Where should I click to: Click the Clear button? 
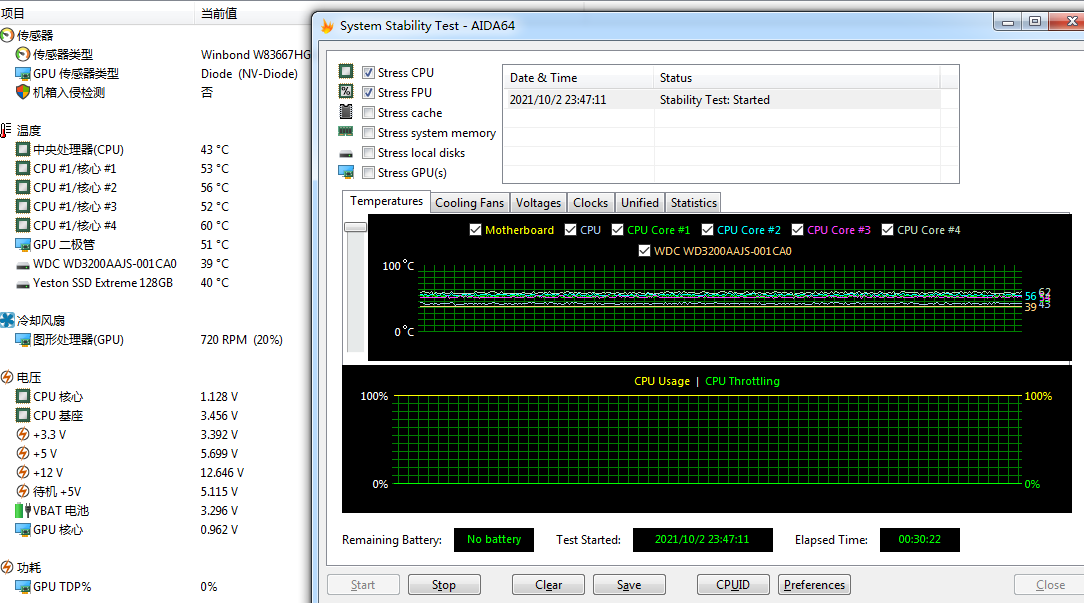(x=548, y=585)
